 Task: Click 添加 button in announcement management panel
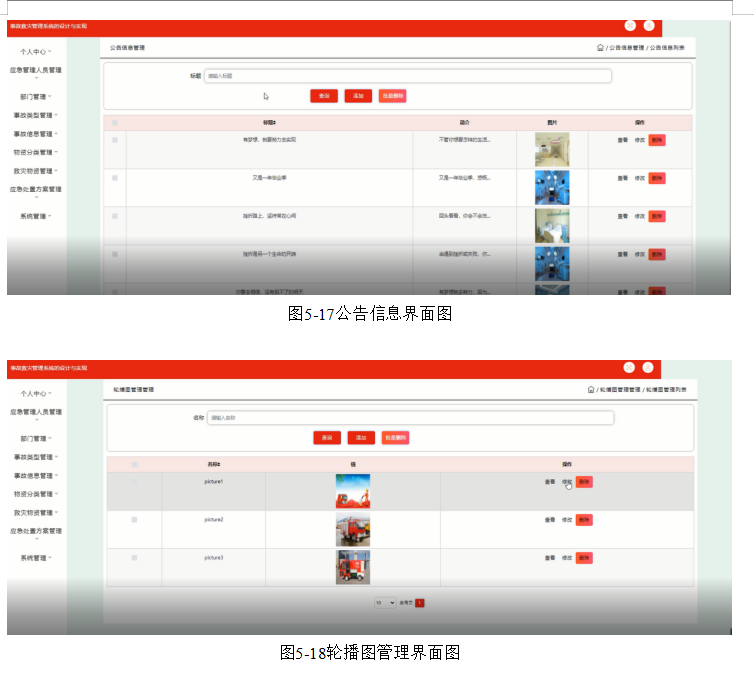click(x=358, y=96)
